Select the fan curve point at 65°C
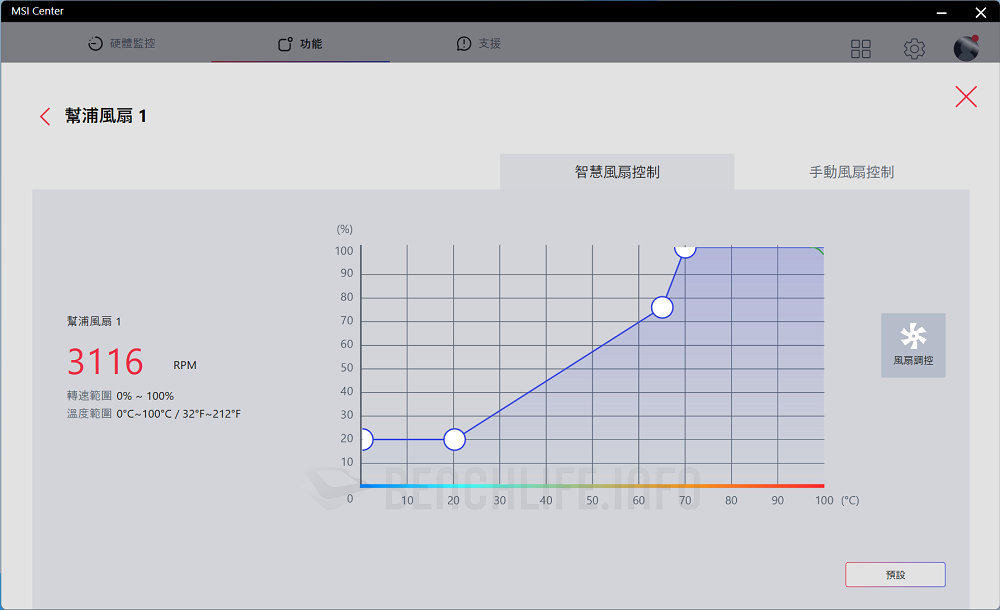This screenshot has width=1000, height=610. (x=662, y=307)
